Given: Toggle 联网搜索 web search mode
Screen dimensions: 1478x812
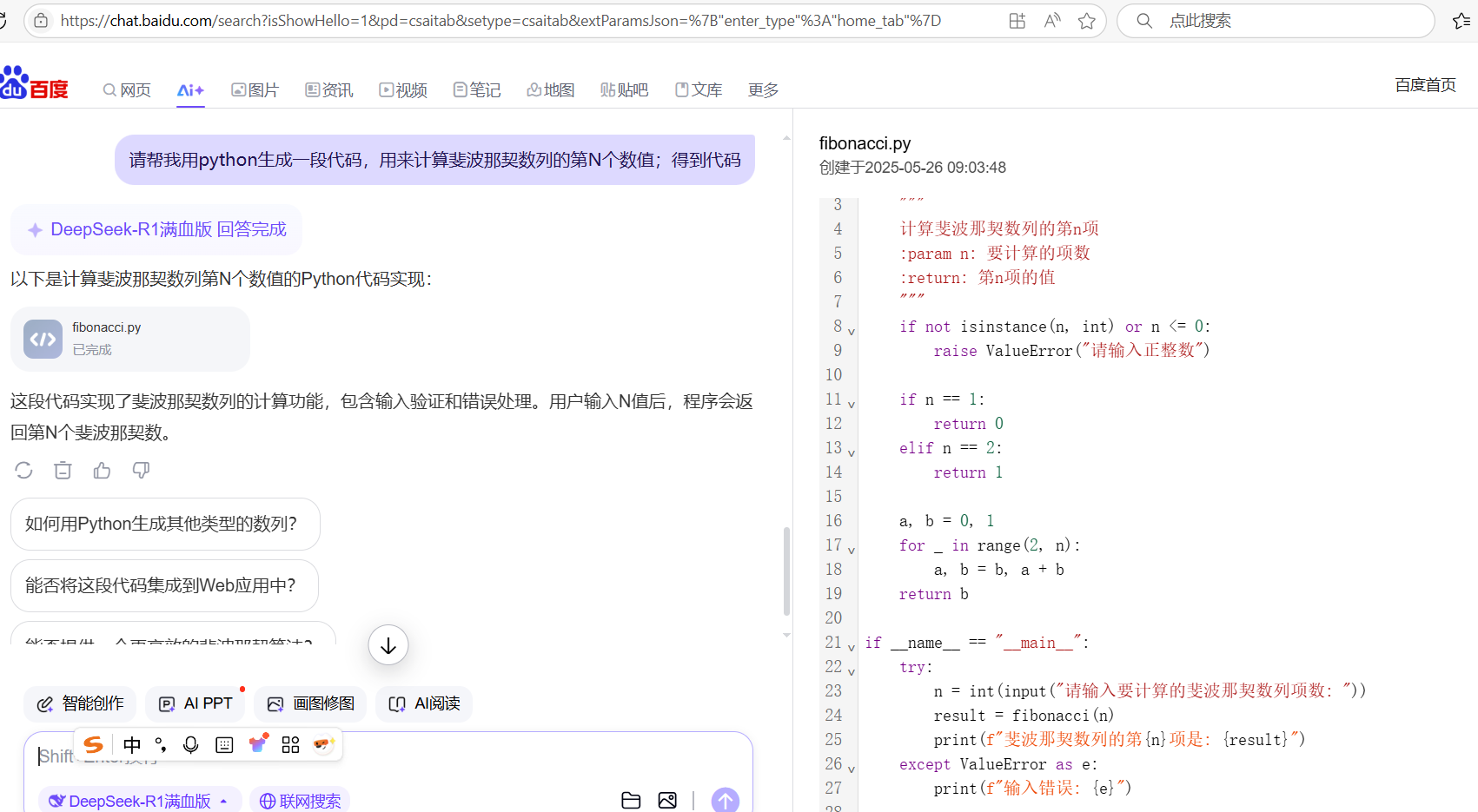Looking at the screenshot, I should point(299,800).
